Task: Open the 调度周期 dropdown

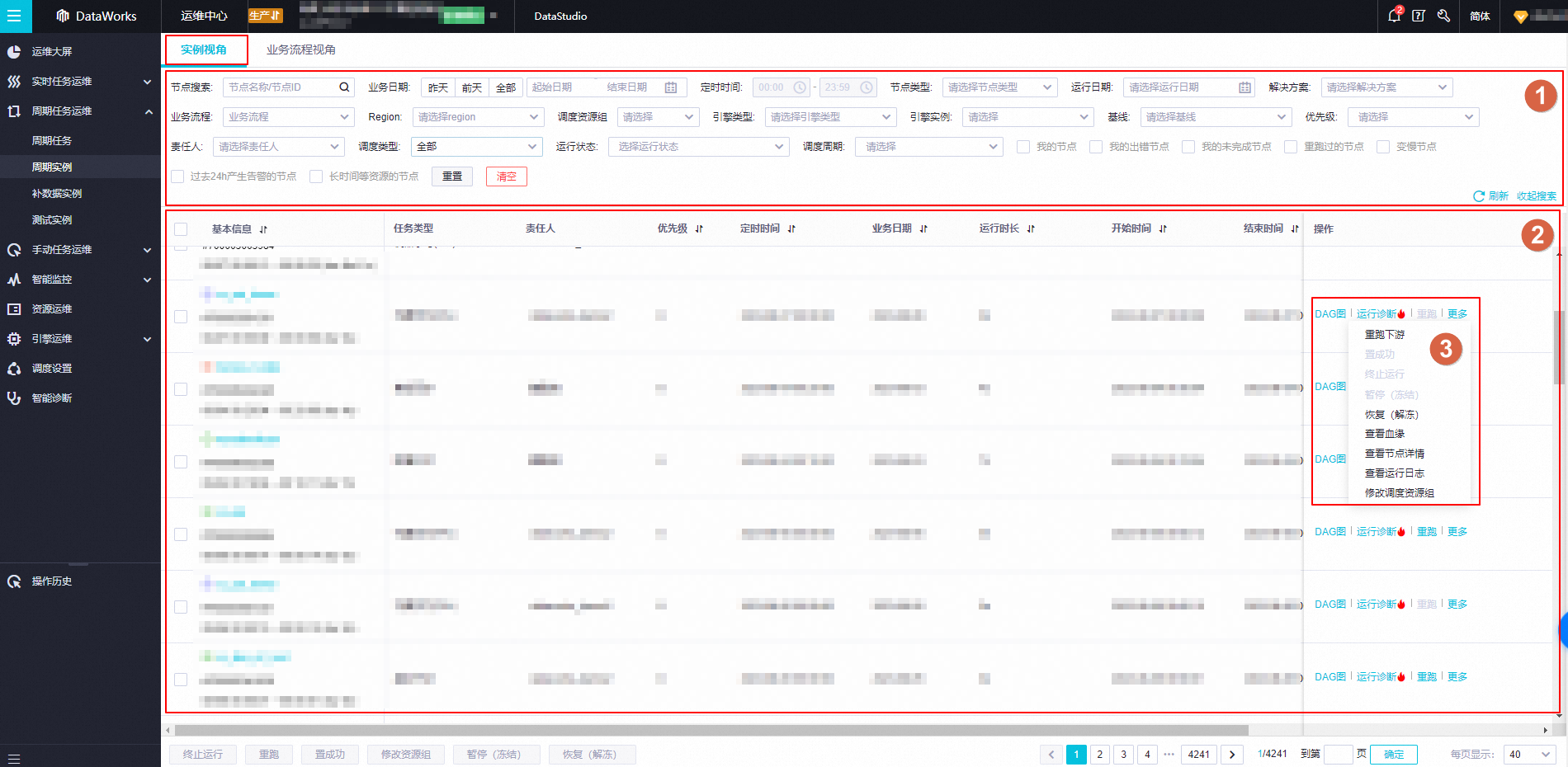Action: click(929, 147)
